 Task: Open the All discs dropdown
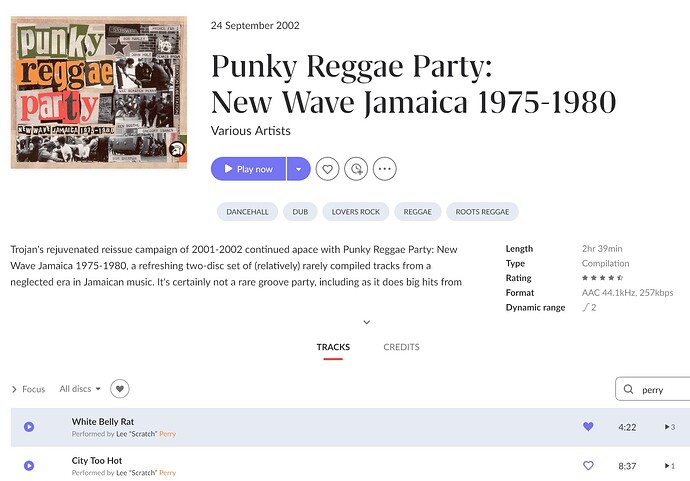click(x=80, y=389)
